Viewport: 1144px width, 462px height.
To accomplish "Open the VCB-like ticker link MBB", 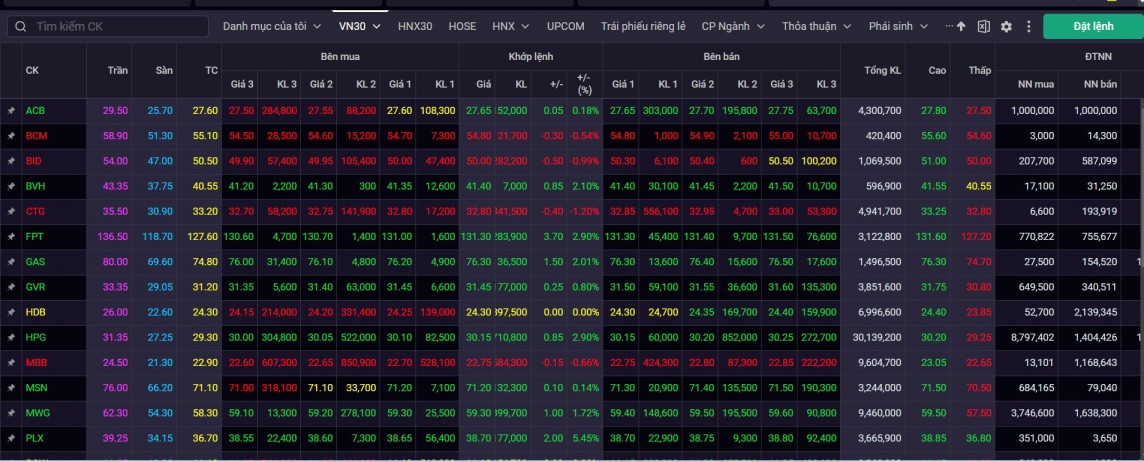I will pyautogui.click(x=36, y=362).
